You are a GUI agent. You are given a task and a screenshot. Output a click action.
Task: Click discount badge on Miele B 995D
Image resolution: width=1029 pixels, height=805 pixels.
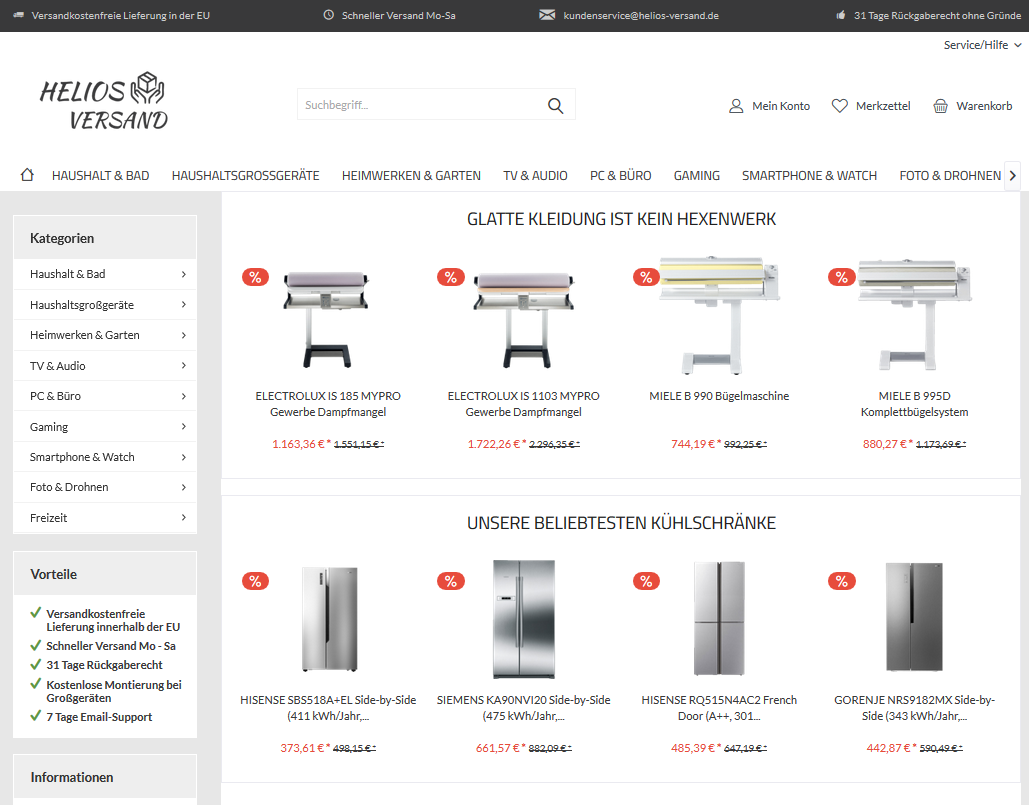point(842,277)
